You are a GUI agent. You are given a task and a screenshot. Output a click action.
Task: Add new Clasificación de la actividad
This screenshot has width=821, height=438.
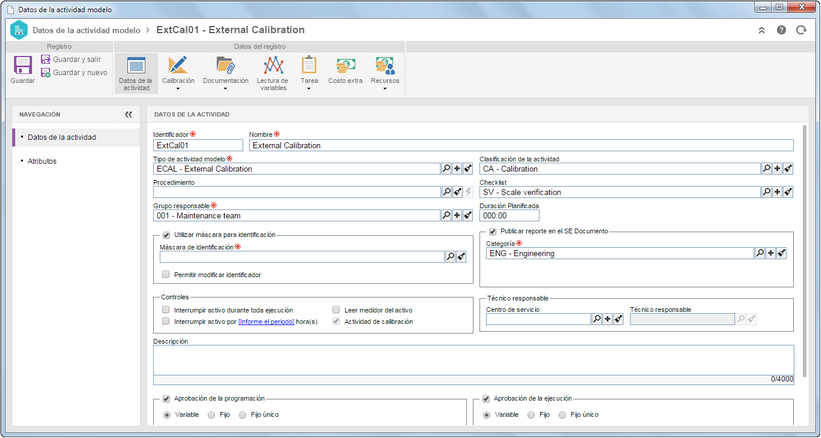(x=777, y=169)
